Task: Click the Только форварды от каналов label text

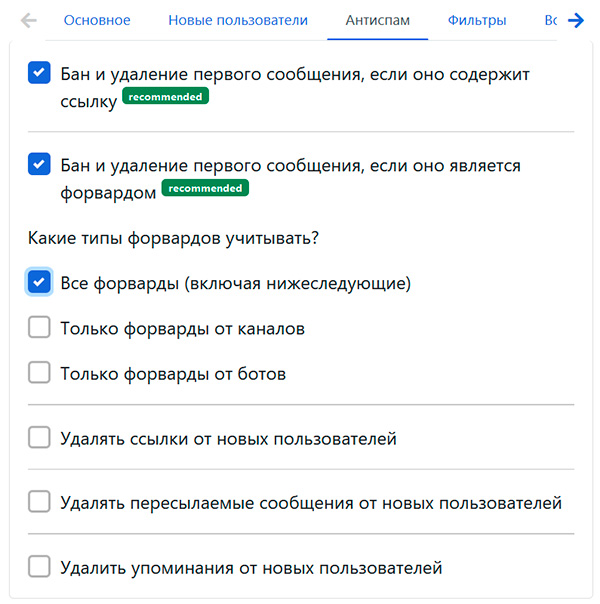Action: [182, 329]
